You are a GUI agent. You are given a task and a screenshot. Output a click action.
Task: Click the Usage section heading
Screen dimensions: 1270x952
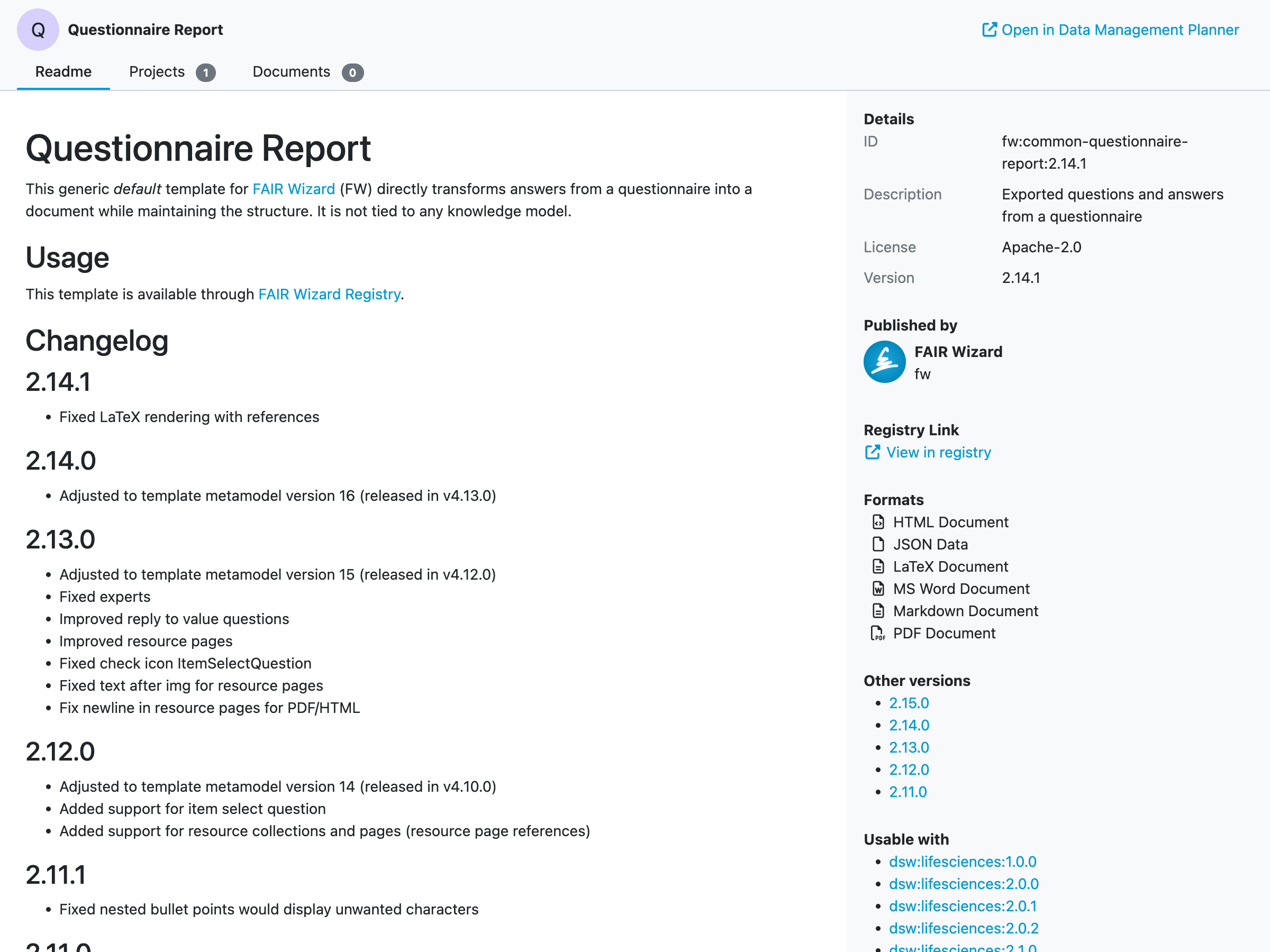click(x=67, y=258)
